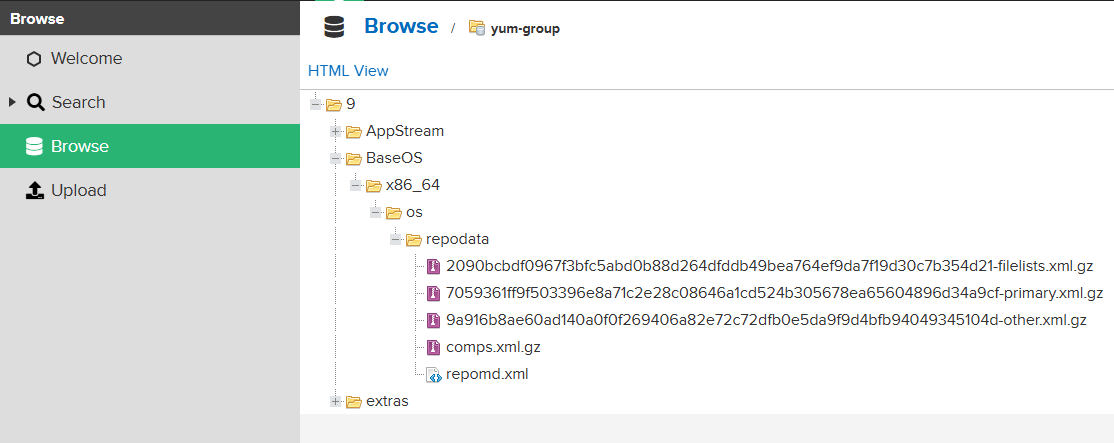Click the x86_64 folder icon

374,185
